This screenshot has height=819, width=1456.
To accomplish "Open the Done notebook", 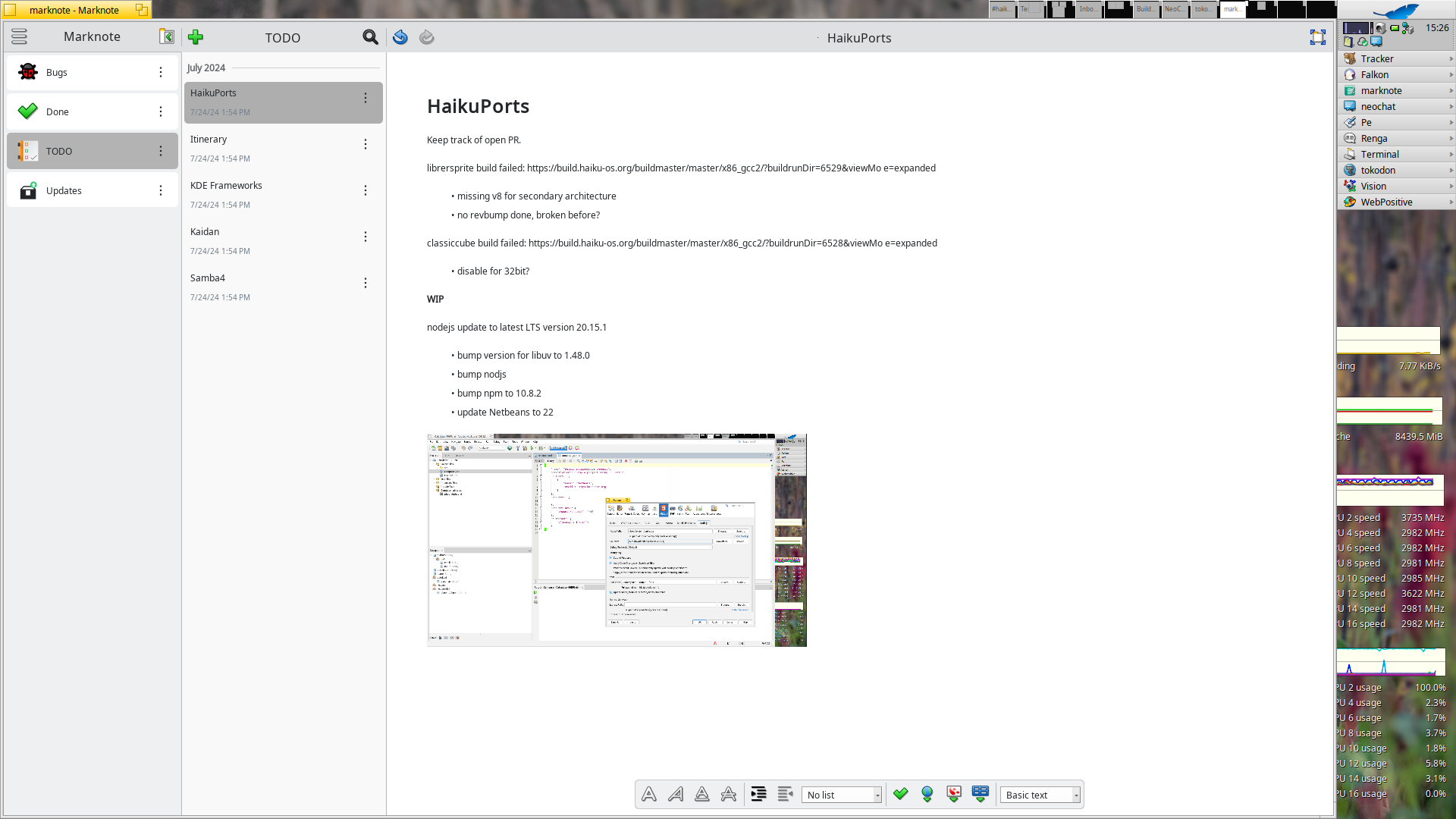I will click(x=93, y=111).
